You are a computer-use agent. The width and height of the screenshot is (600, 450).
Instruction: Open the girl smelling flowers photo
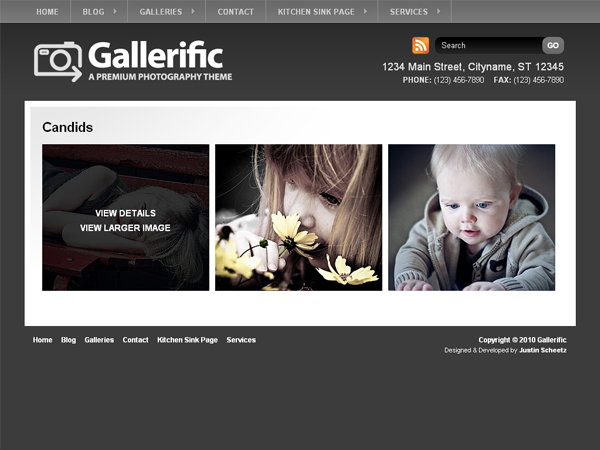(298, 217)
